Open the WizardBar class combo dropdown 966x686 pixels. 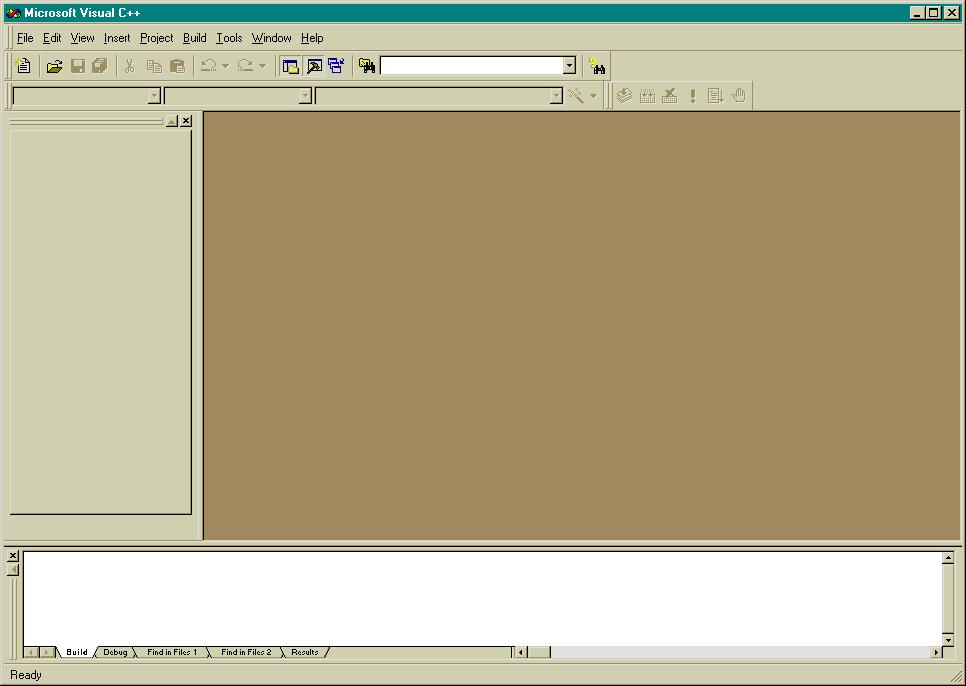[154, 96]
